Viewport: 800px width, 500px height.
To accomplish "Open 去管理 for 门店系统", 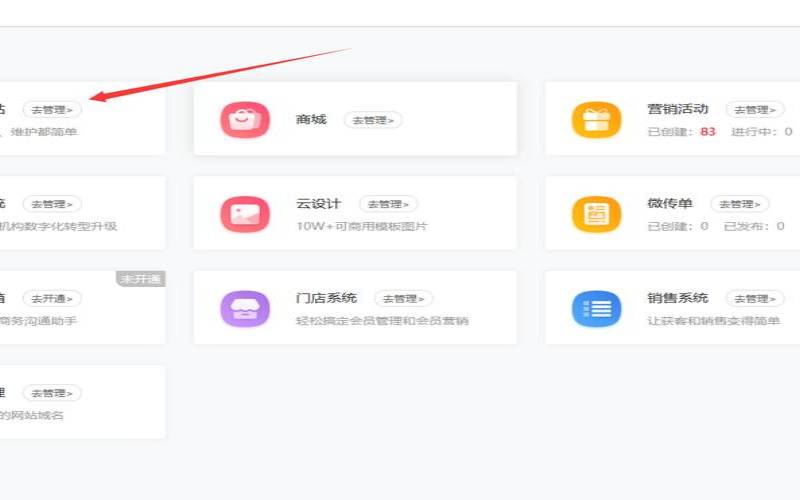I will point(404,298).
